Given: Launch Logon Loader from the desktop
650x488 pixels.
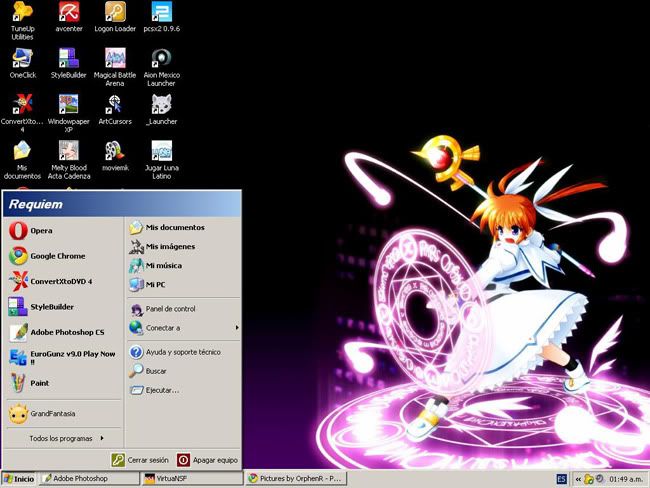Looking at the screenshot, I should pos(115,17).
